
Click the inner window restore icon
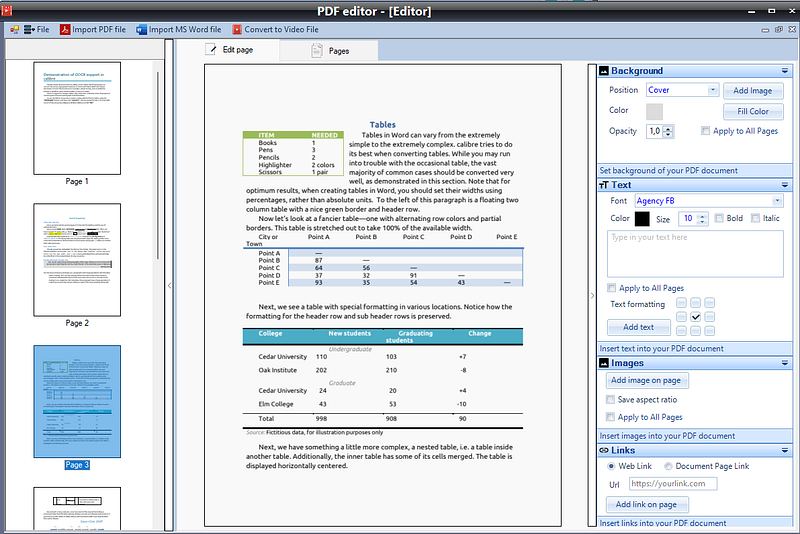click(779, 30)
